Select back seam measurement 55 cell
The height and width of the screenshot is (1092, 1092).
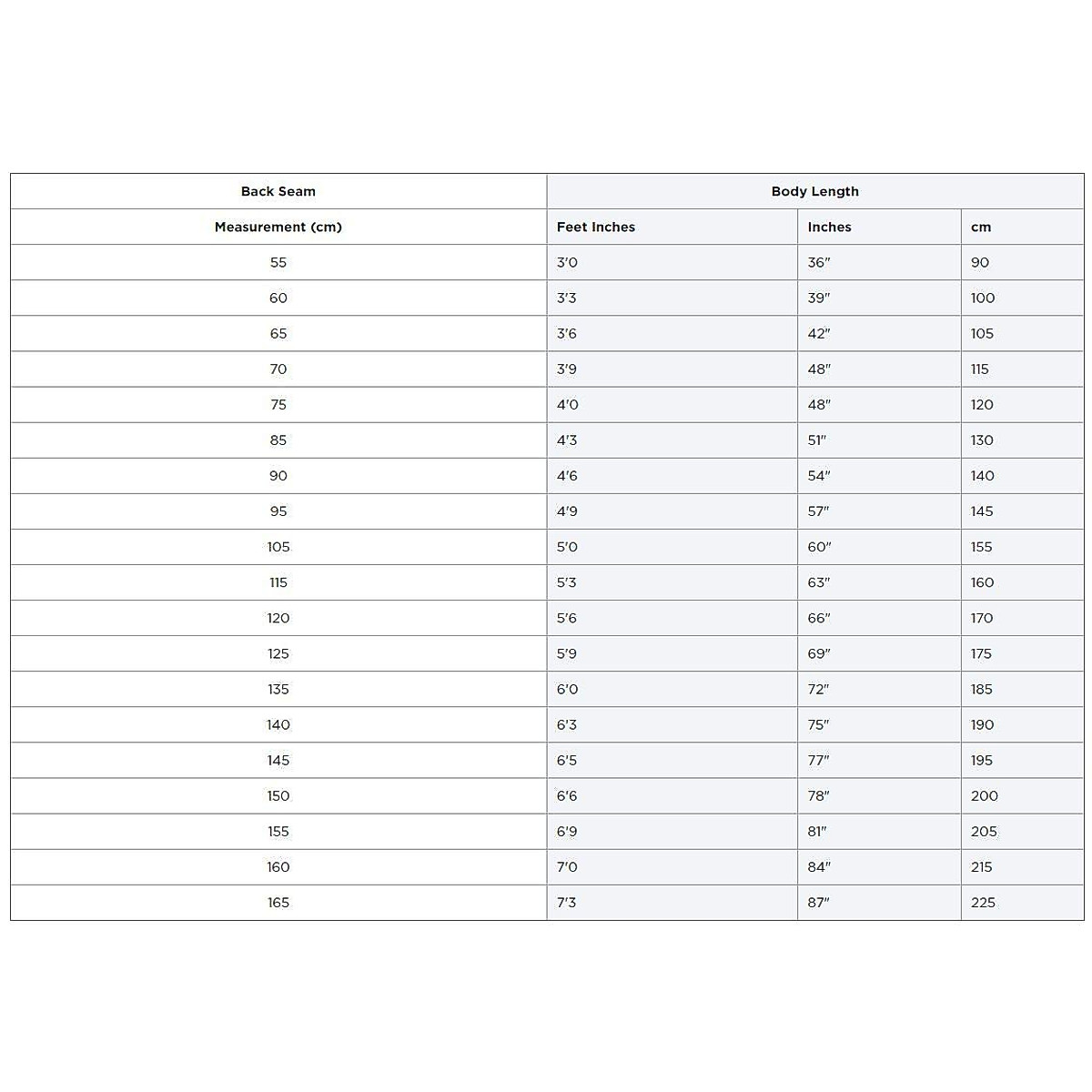point(278,262)
